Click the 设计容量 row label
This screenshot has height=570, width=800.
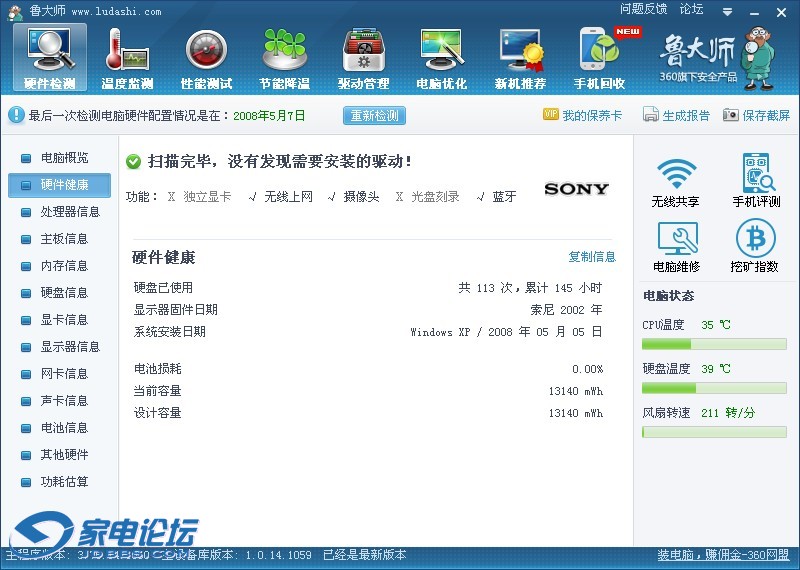tap(158, 413)
